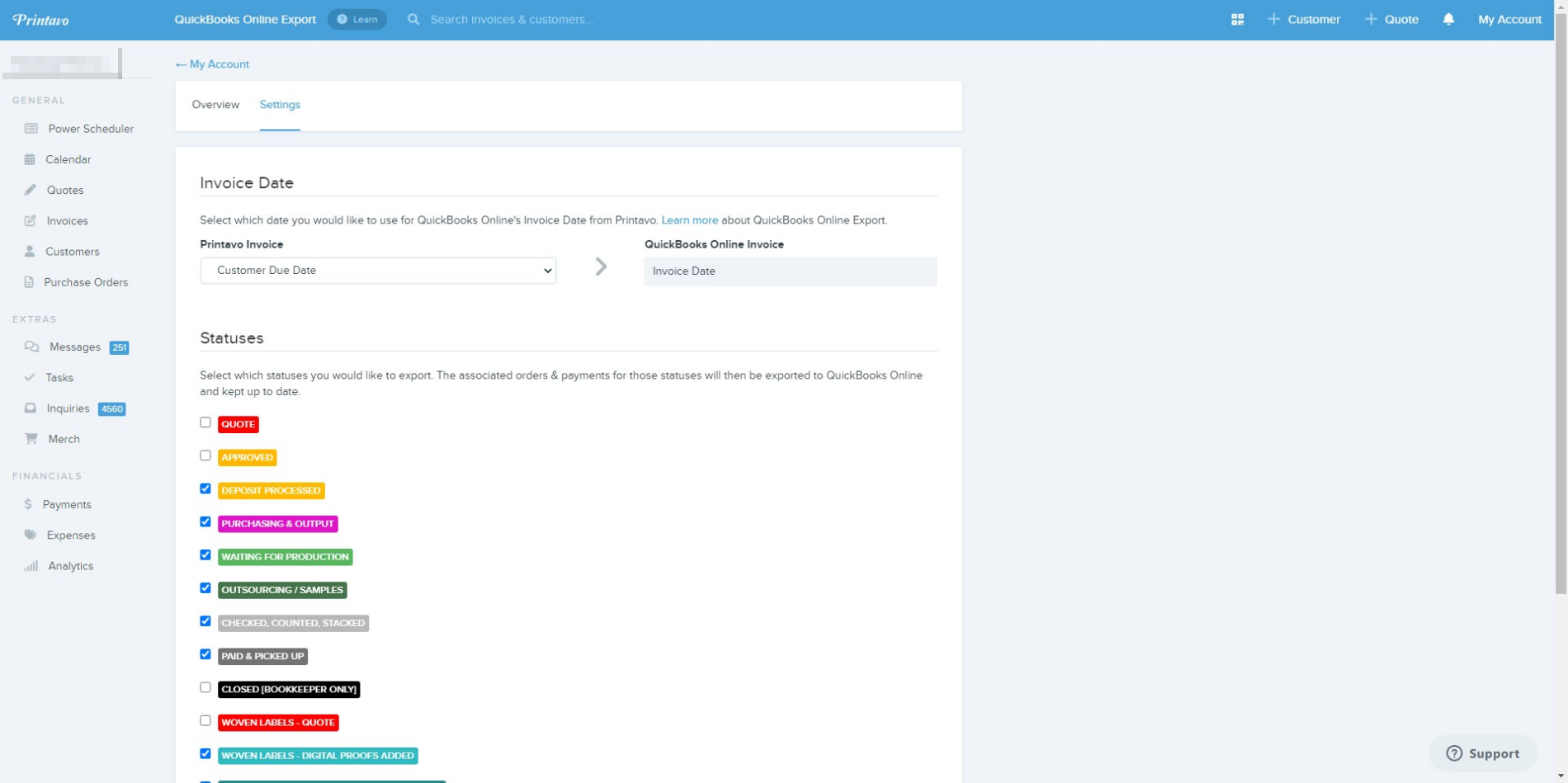Click the Learn more link

[689, 220]
